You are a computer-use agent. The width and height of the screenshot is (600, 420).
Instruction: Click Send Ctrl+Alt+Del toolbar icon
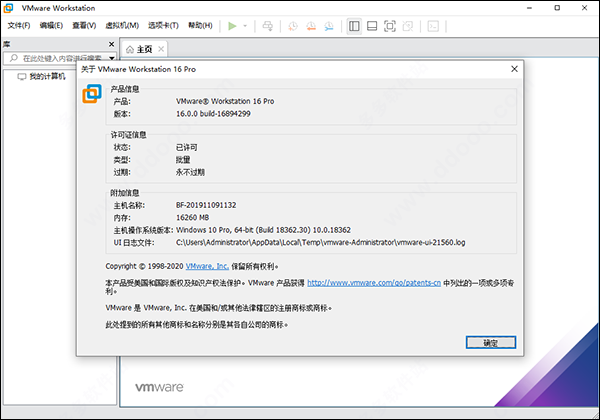[267, 26]
